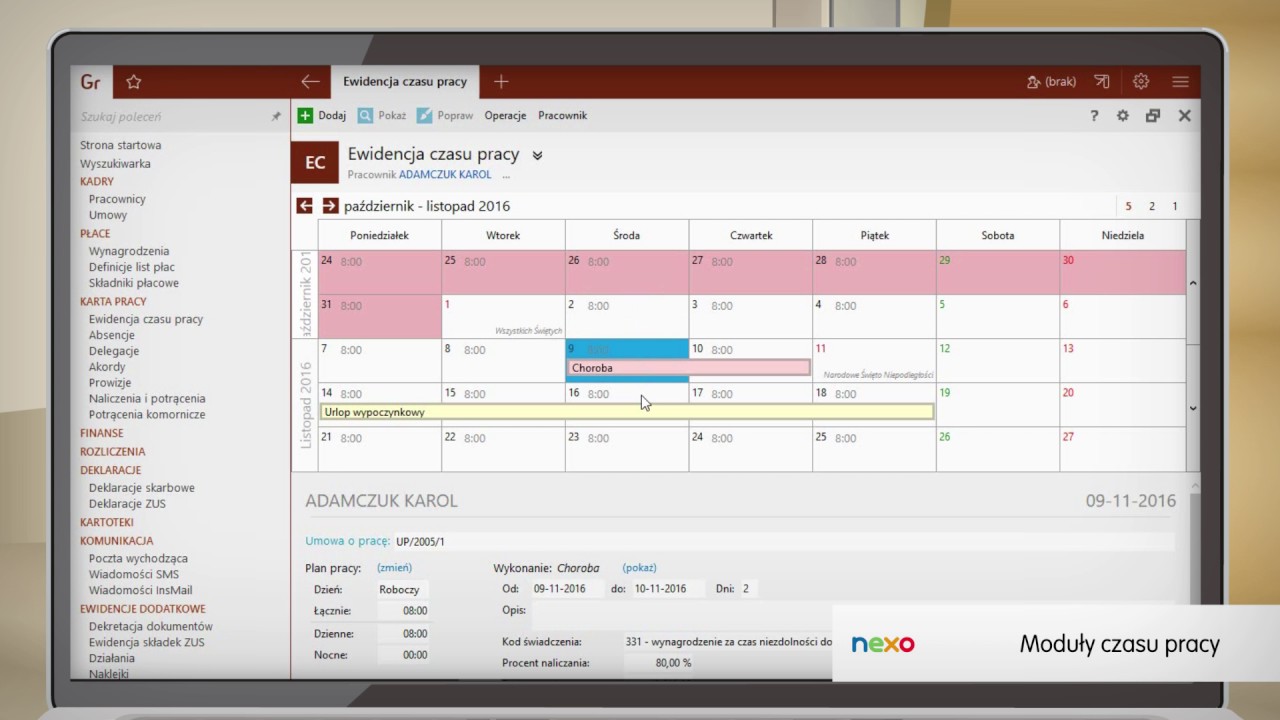The height and width of the screenshot is (720, 1280).
Task: Switch calendar to 2 weeks view
Action: pos(1152,206)
